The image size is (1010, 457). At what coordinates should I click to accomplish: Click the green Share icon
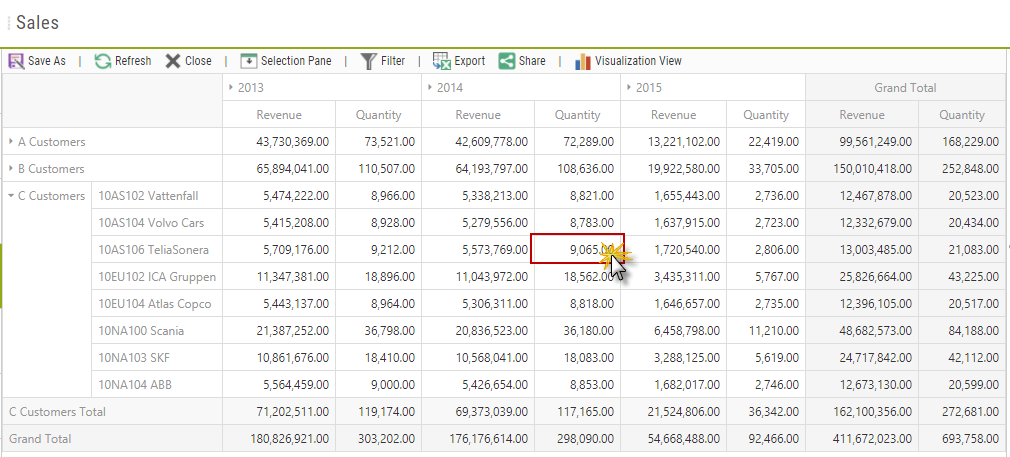507,61
